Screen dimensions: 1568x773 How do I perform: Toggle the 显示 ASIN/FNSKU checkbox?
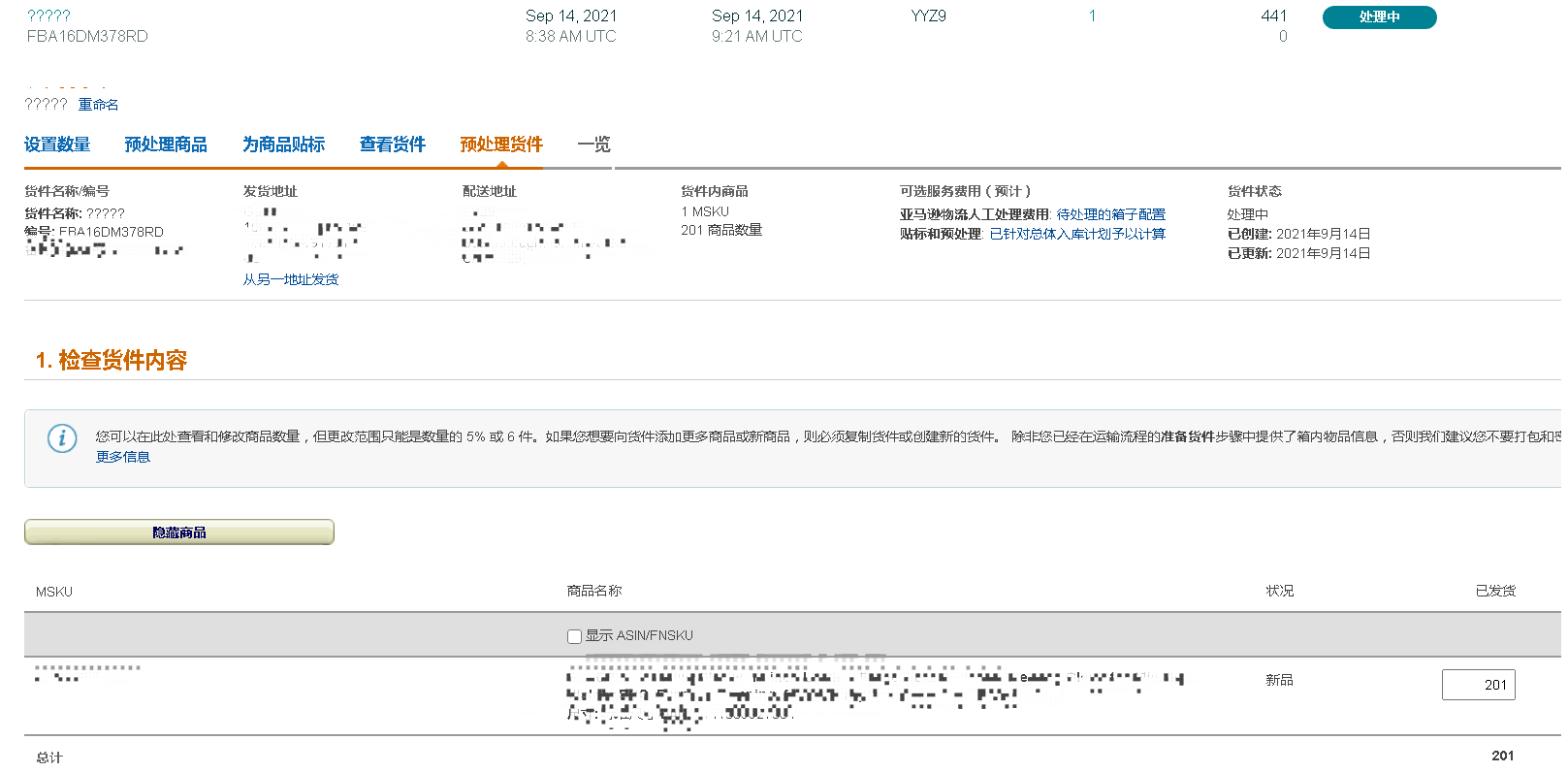point(574,636)
